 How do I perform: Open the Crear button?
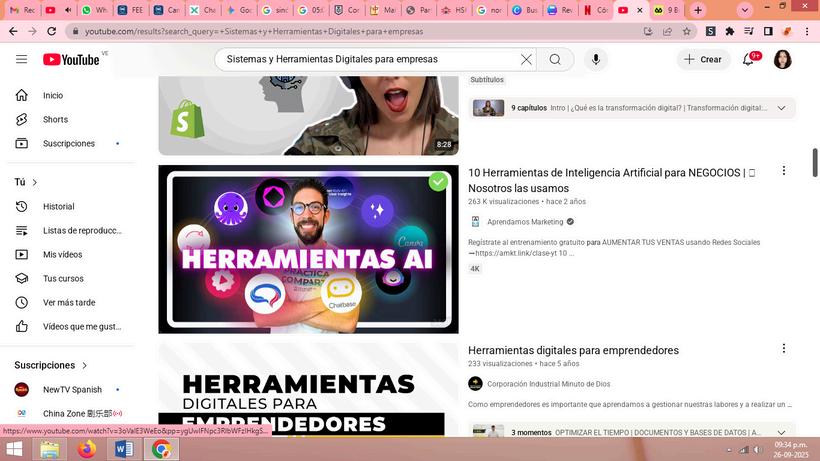(x=703, y=60)
